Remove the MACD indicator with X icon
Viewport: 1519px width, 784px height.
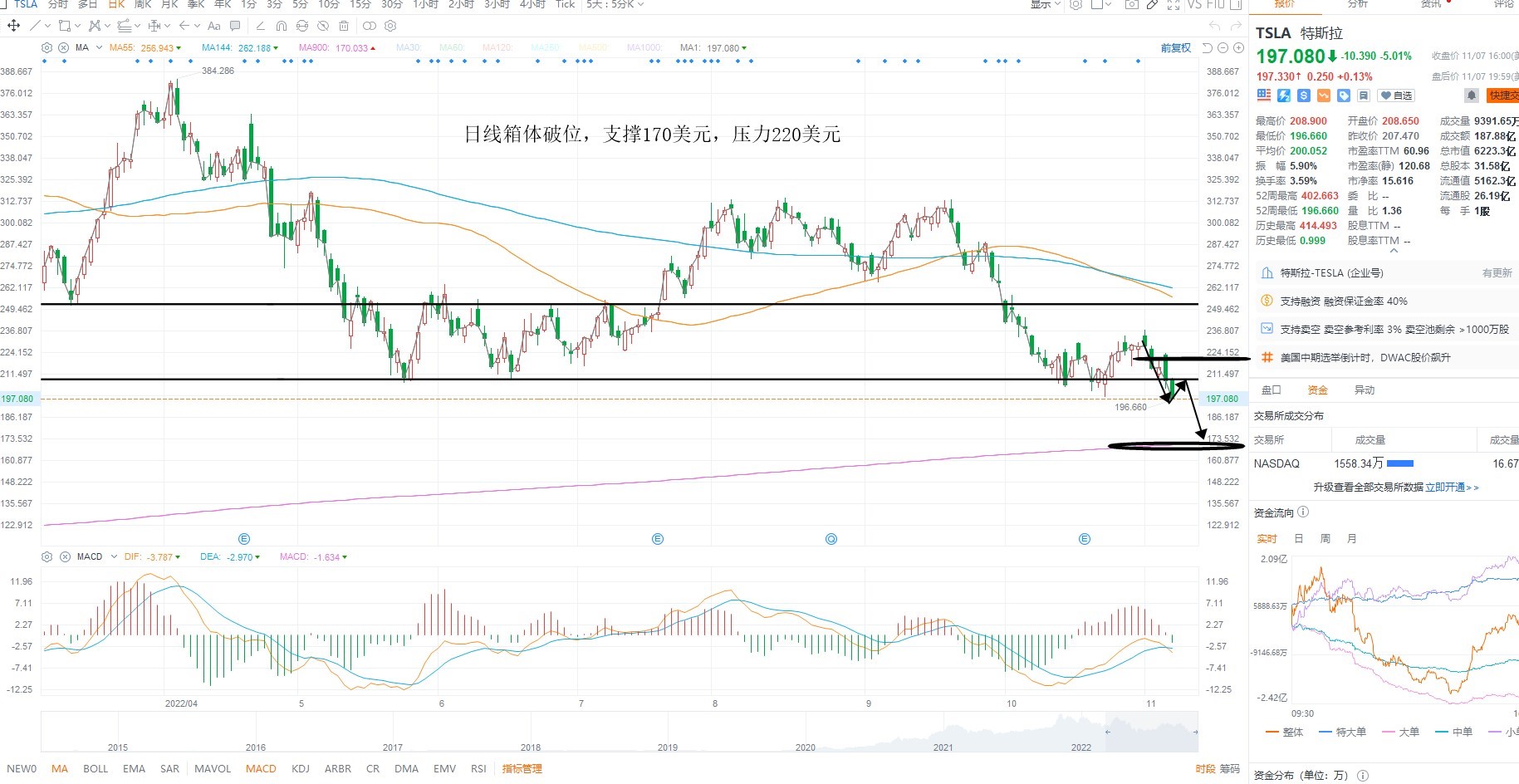coord(65,556)
